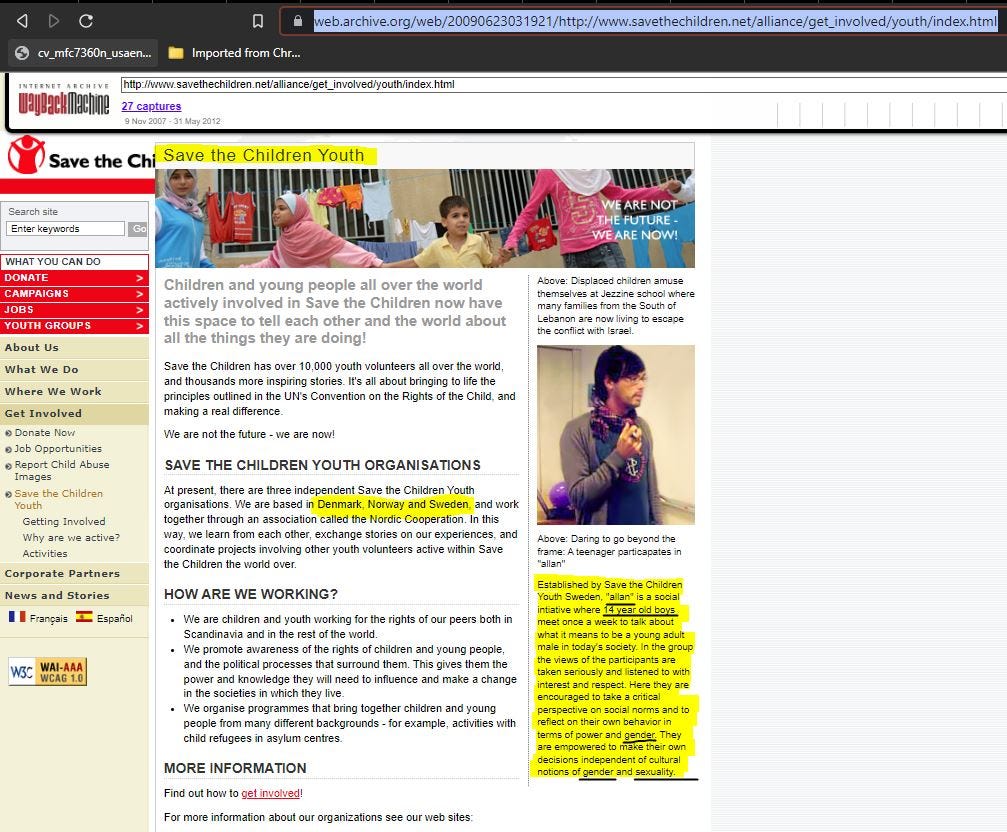Click the 9 Nov 2007 - 31 May 2012 date range
The image size is (1007, 832).
tap(172, 121)
